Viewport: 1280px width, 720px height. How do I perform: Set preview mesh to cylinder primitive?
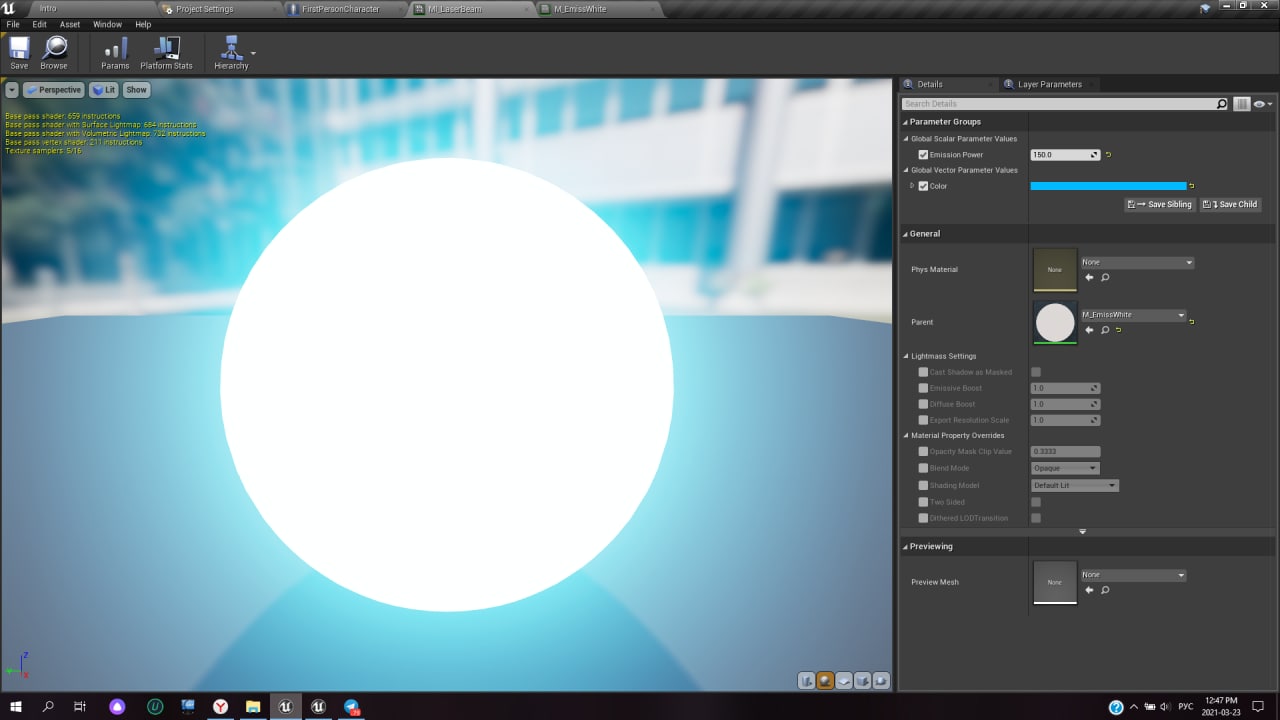tap(807, 681)
